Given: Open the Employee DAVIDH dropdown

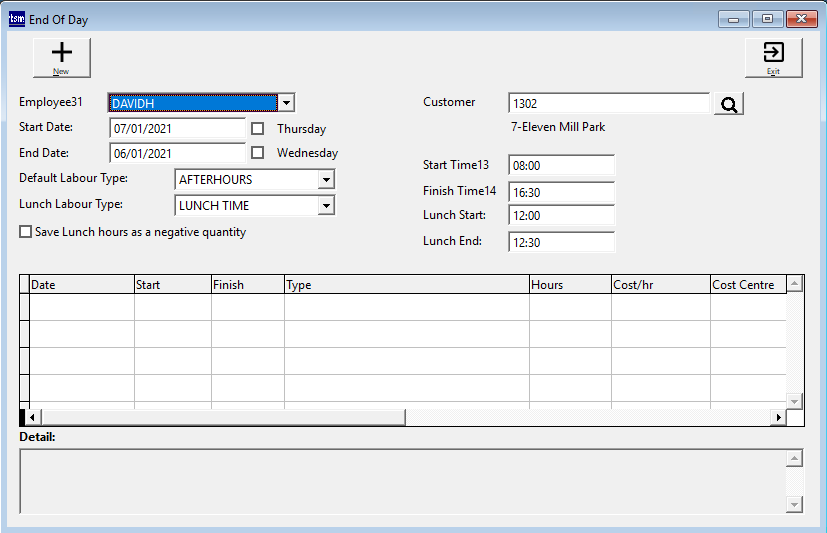Looking at the screenshot, I should click(x=286, y=103).
